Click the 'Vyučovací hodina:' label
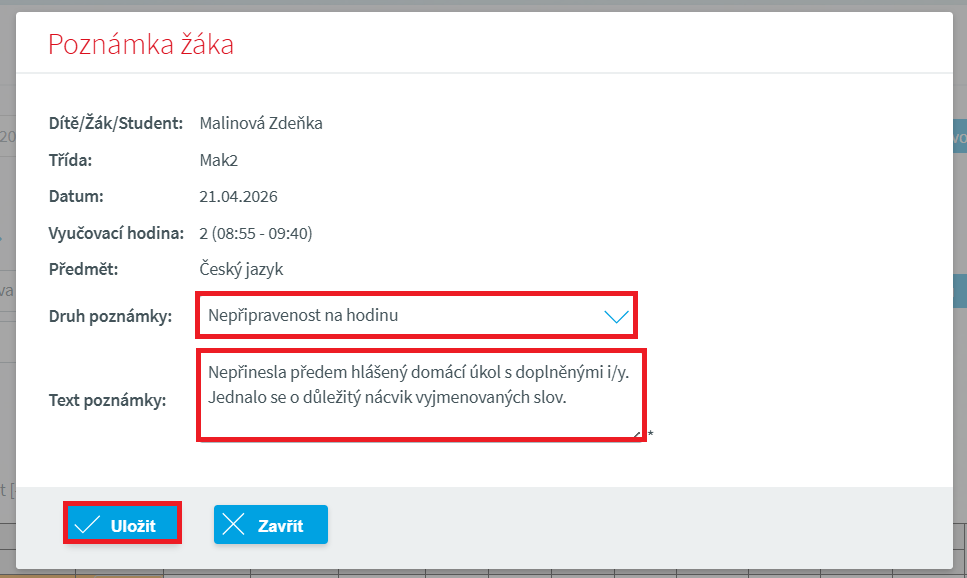Screen dimensions: 967x578 [x=115, y=233]
